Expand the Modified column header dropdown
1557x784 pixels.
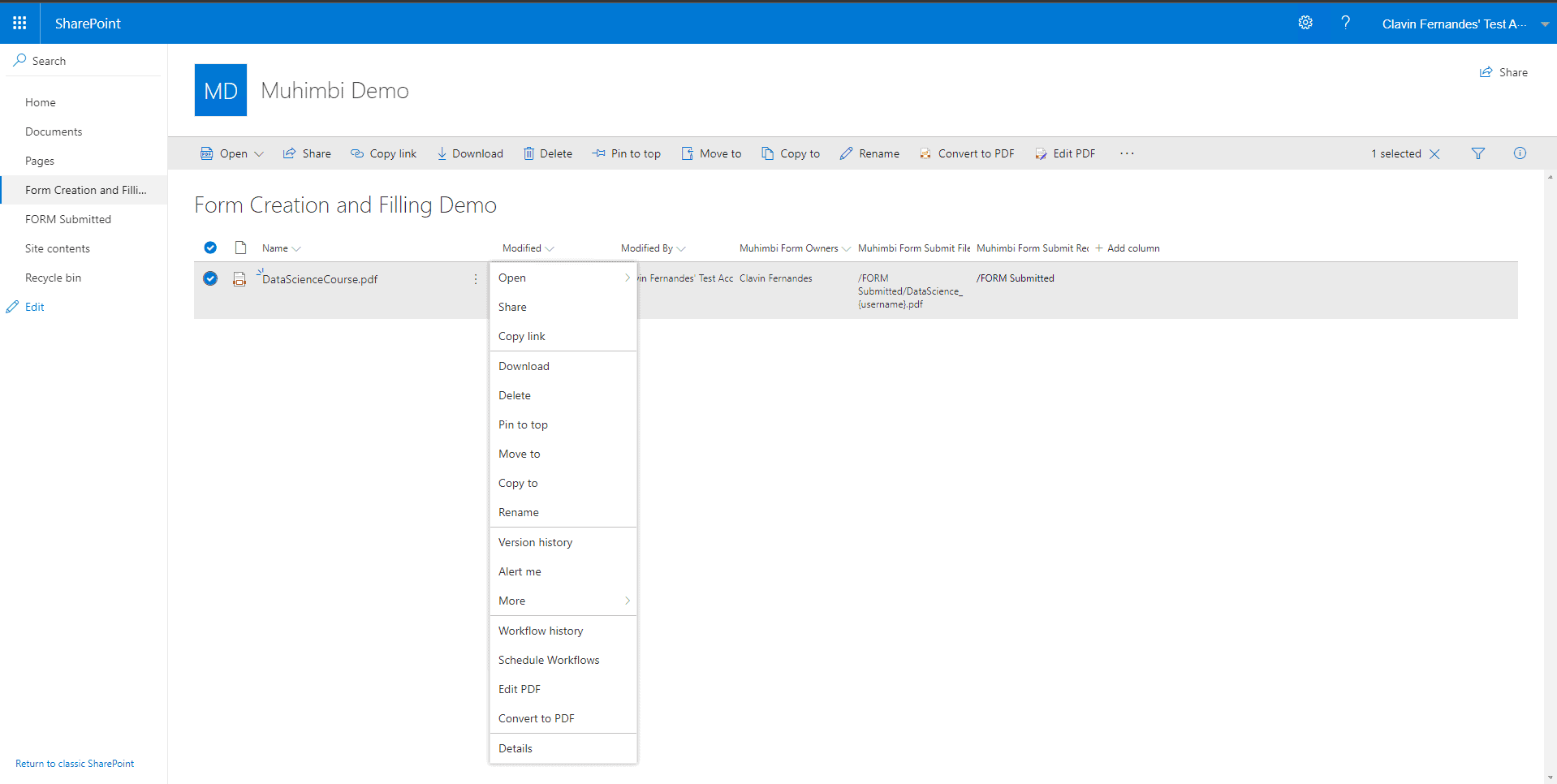(x=550, y=248)
